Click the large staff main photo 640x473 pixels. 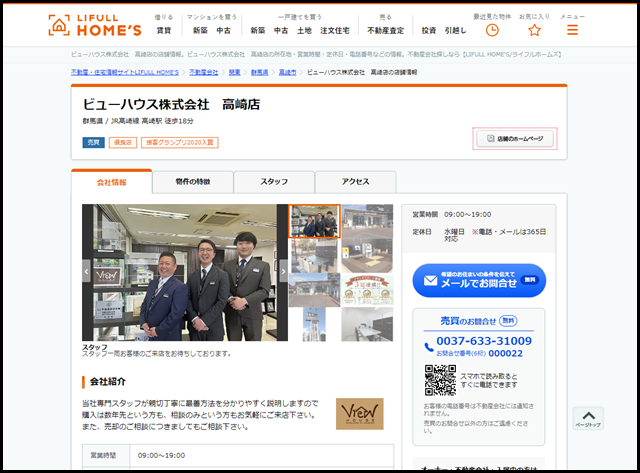point(185,273)
